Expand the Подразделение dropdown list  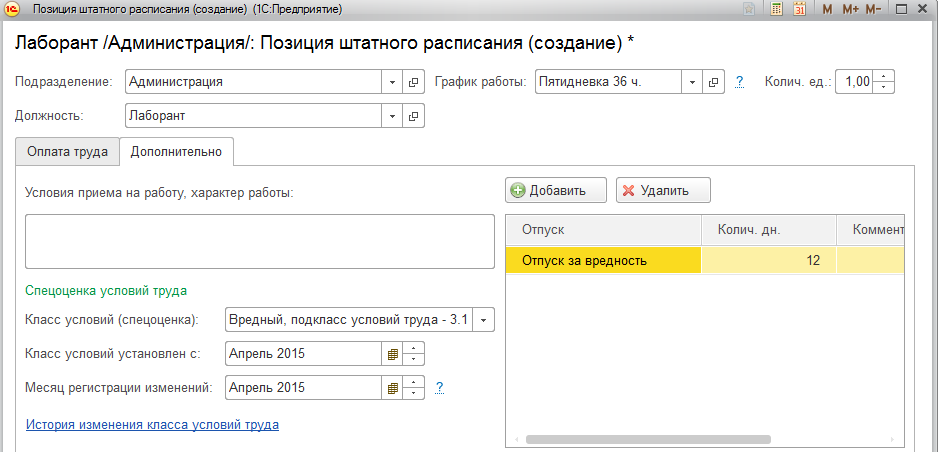tap(392, 82)
